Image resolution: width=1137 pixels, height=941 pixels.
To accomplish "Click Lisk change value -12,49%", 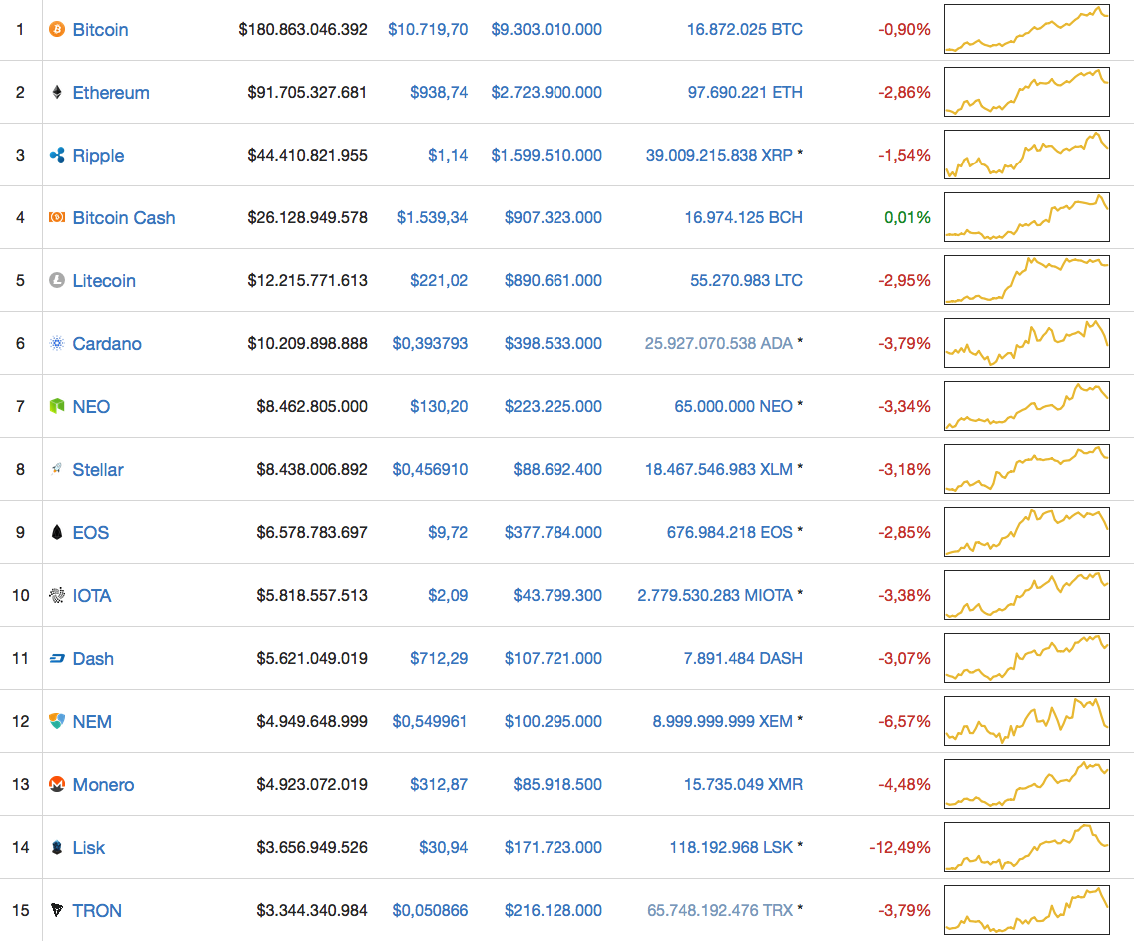I will [x=900, y=847].
